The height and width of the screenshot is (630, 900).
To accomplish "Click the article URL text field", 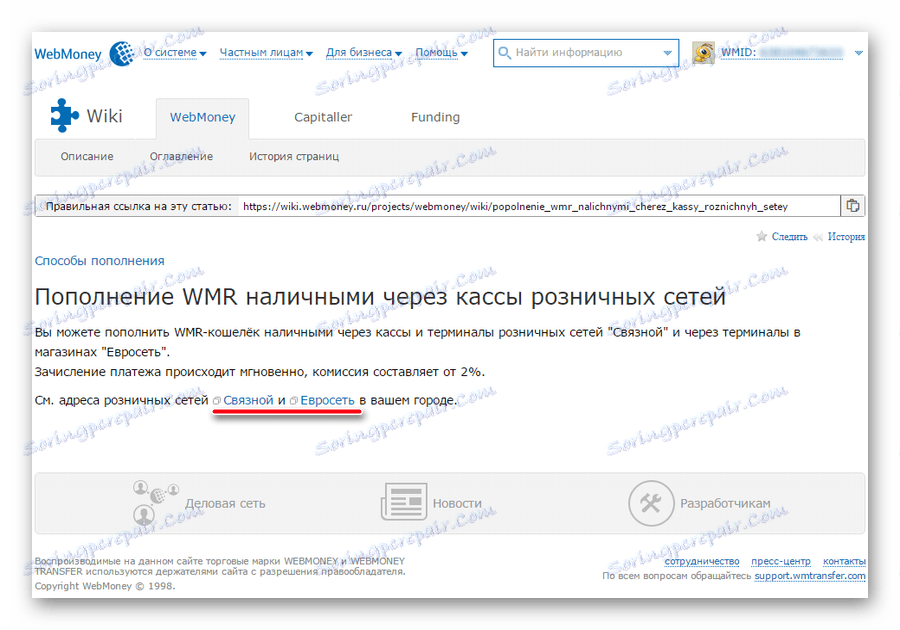I will point(540,207).
